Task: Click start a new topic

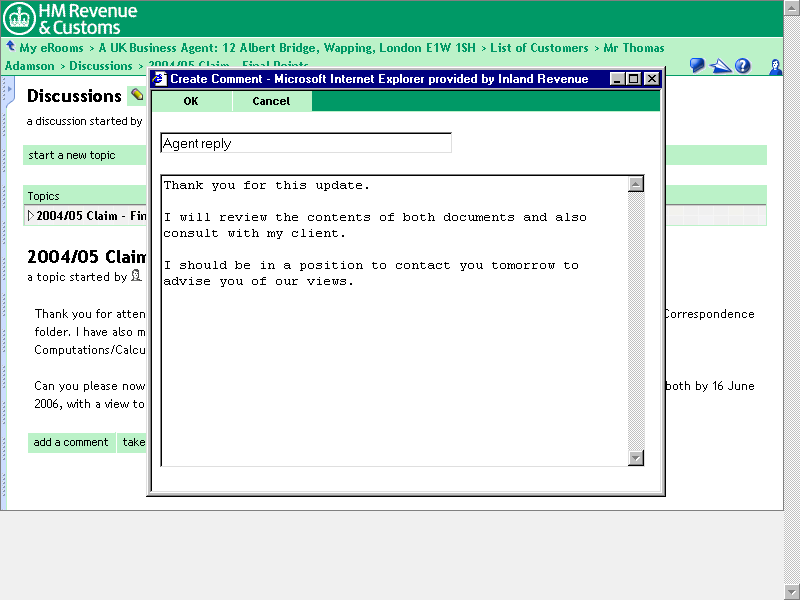Action: coord(72,155)
